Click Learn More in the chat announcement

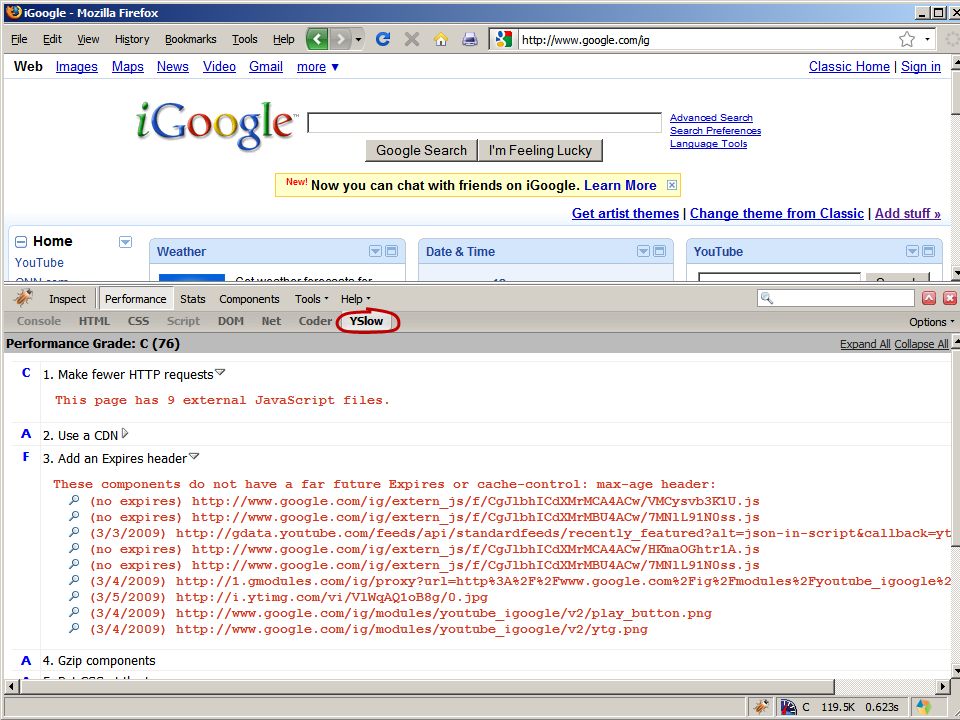[620, 186]
